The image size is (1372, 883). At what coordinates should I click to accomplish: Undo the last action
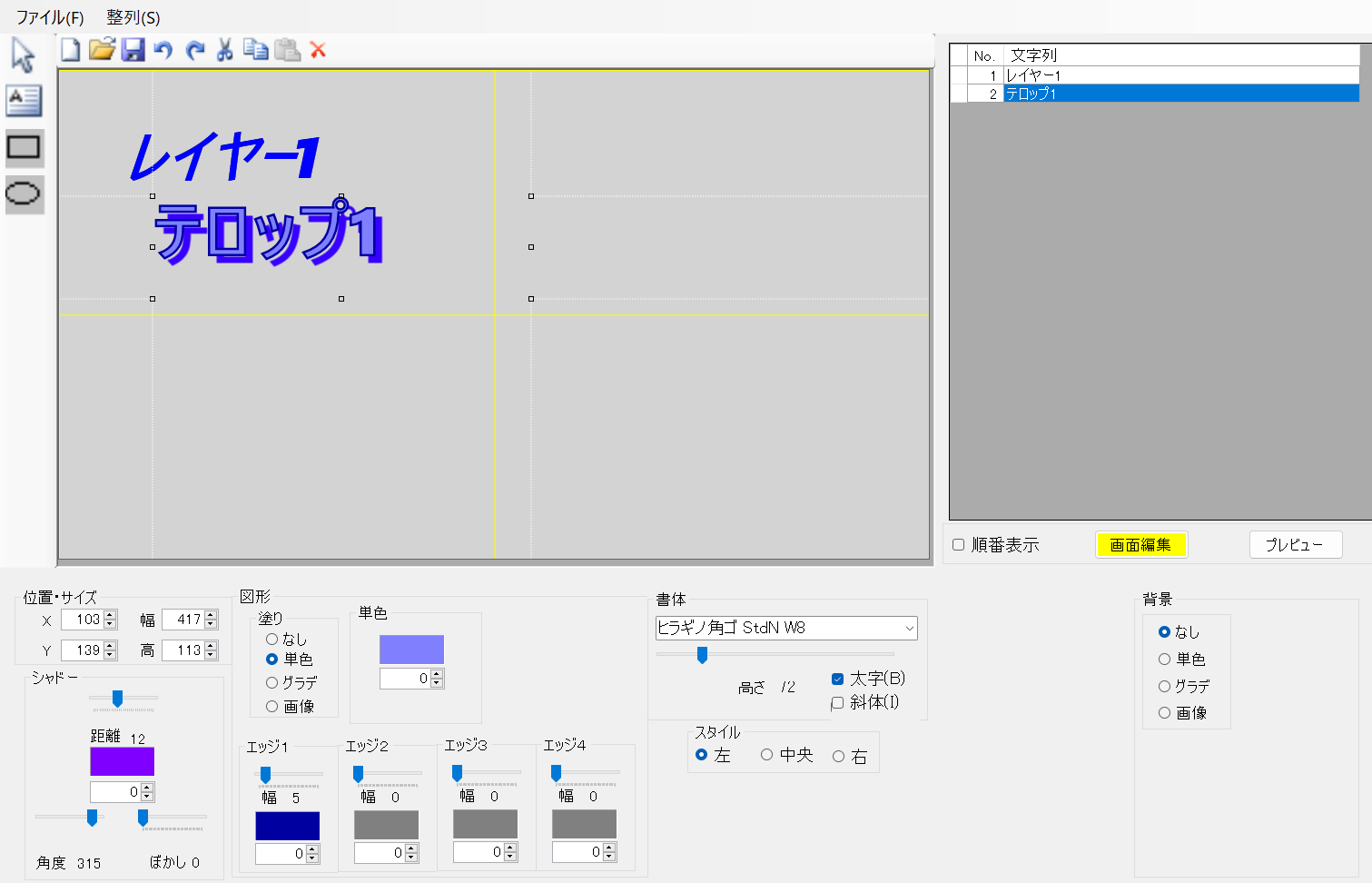163,50
